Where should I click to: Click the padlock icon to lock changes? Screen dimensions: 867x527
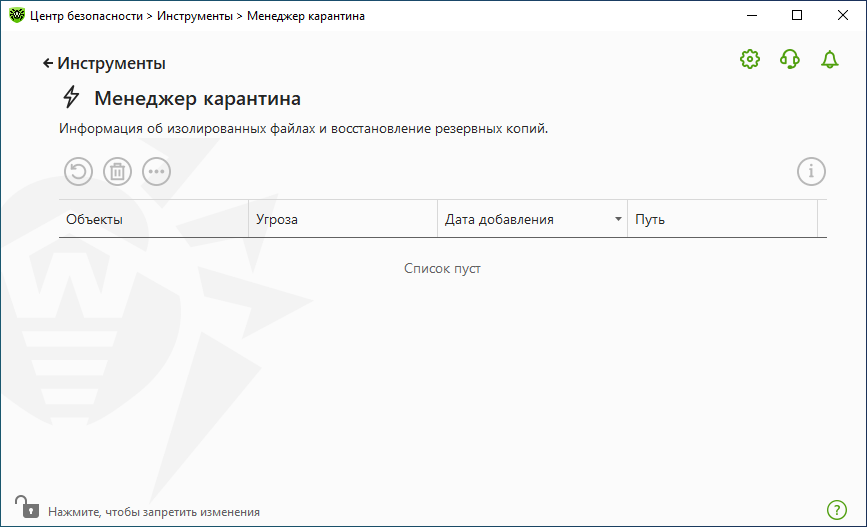[x=27, y=507]
